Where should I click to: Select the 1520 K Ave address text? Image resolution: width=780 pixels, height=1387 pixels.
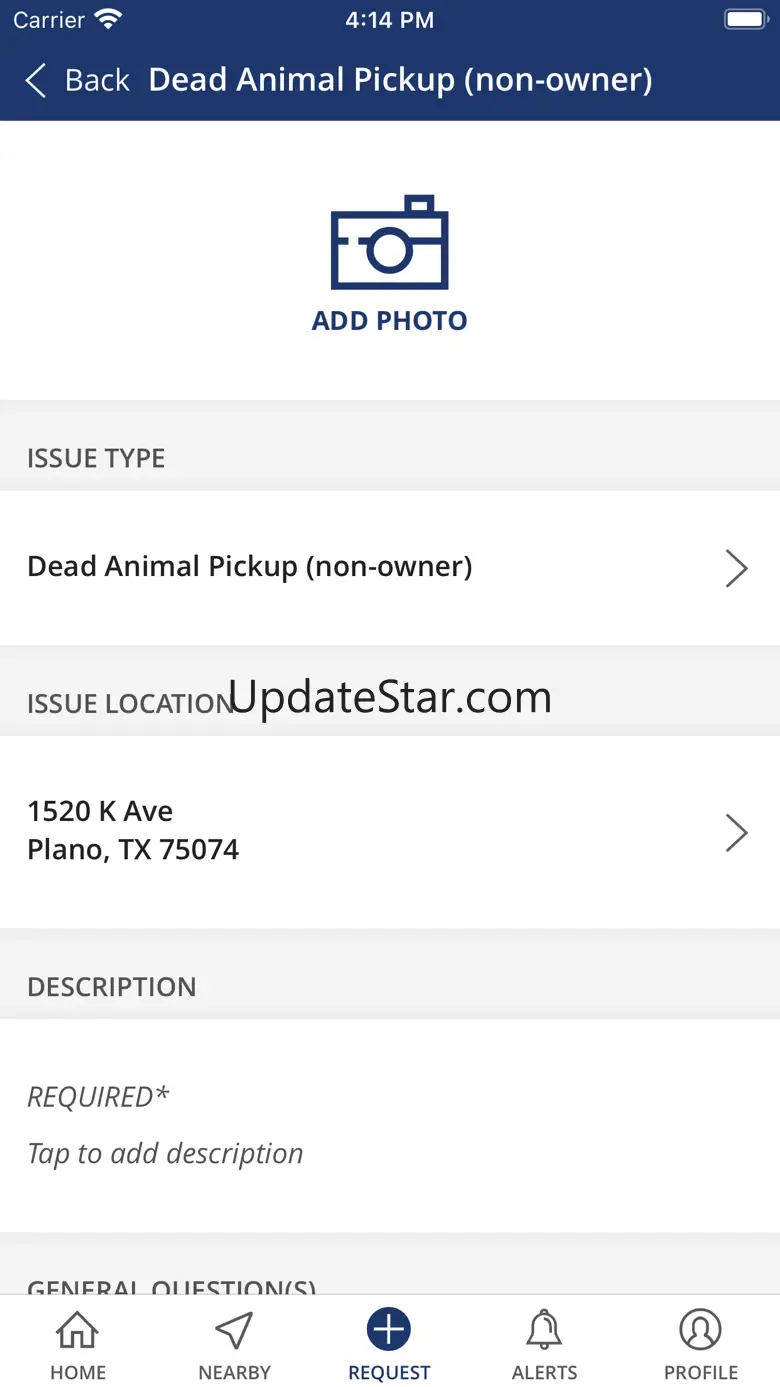100,811
